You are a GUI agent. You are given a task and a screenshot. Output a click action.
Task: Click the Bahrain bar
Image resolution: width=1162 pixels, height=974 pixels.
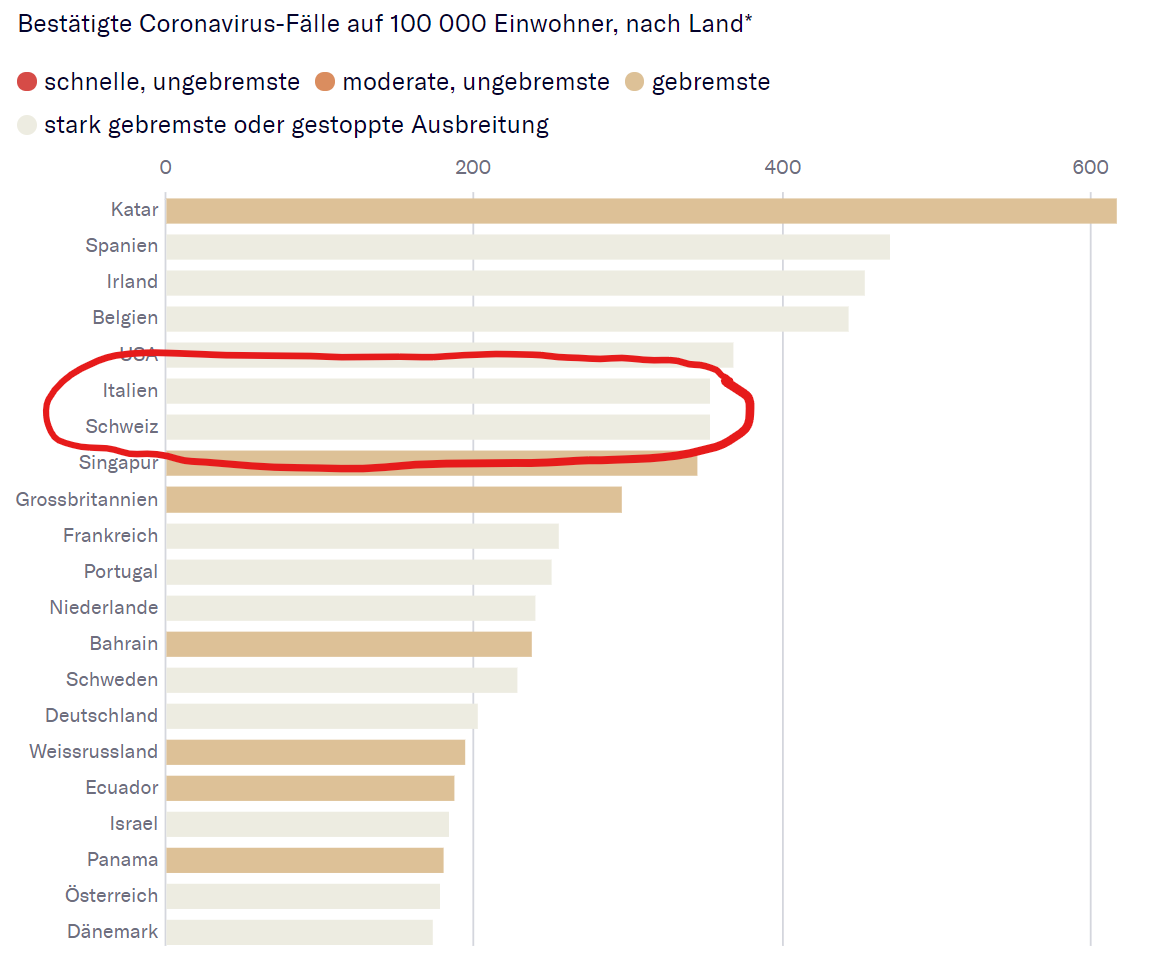pyautogui.click(x=348, y=643)
